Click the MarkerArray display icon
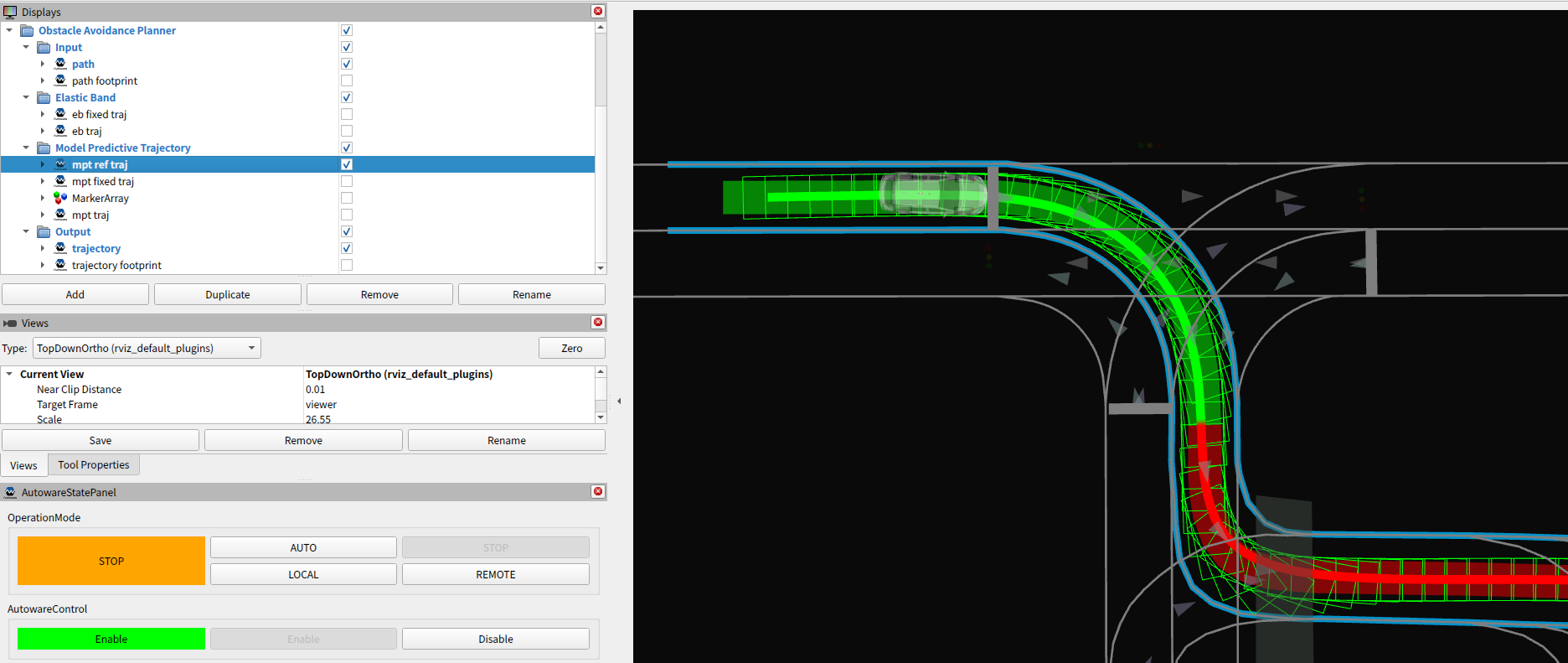The image size is (1568, 663). [60, 198]
